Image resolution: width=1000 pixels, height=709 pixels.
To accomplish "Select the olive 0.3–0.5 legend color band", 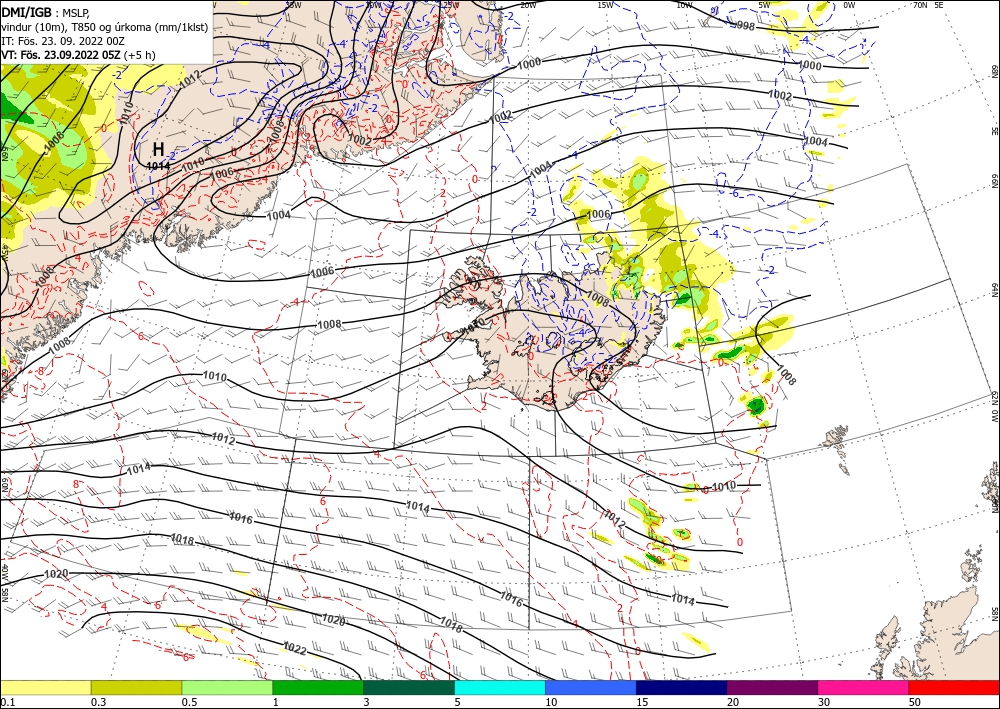I will (136, 687).
